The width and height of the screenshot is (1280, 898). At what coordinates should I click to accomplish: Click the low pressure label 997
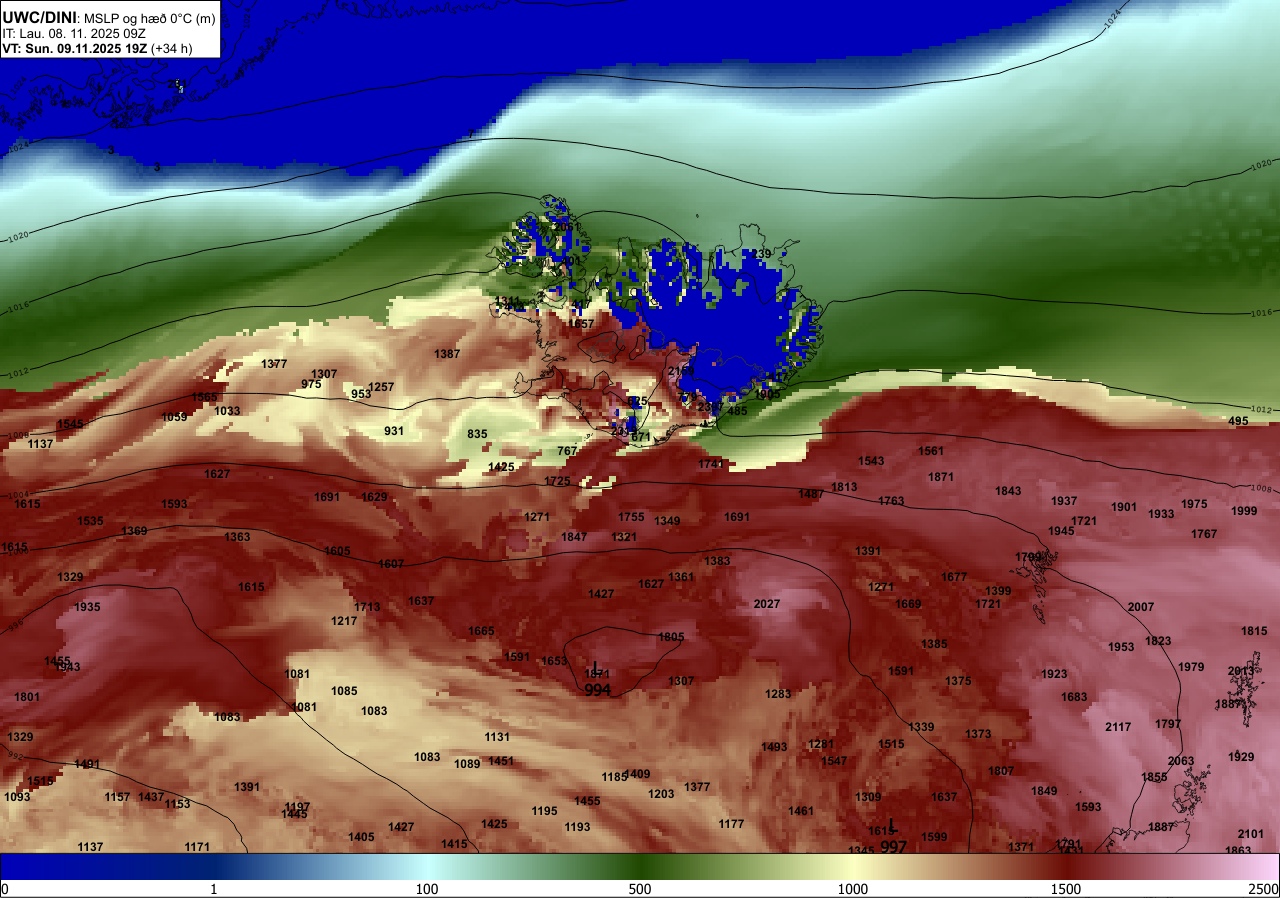coord(894,847)
